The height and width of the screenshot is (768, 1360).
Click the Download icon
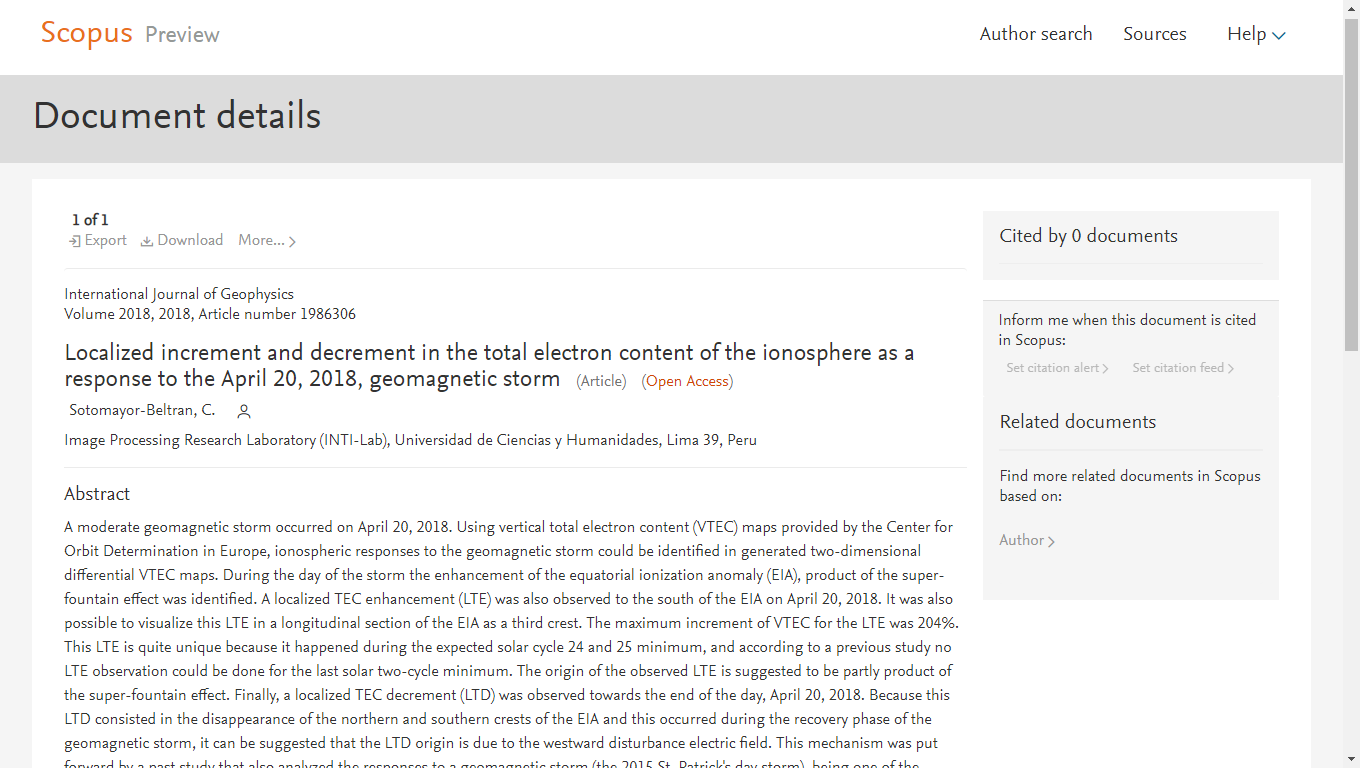pyautogui.click(x=147, y=241)
